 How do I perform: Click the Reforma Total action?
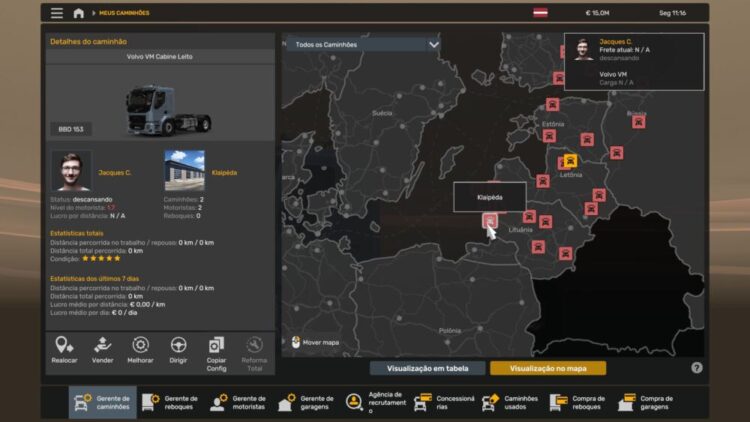pyautogui.click(x=254, y=355)
